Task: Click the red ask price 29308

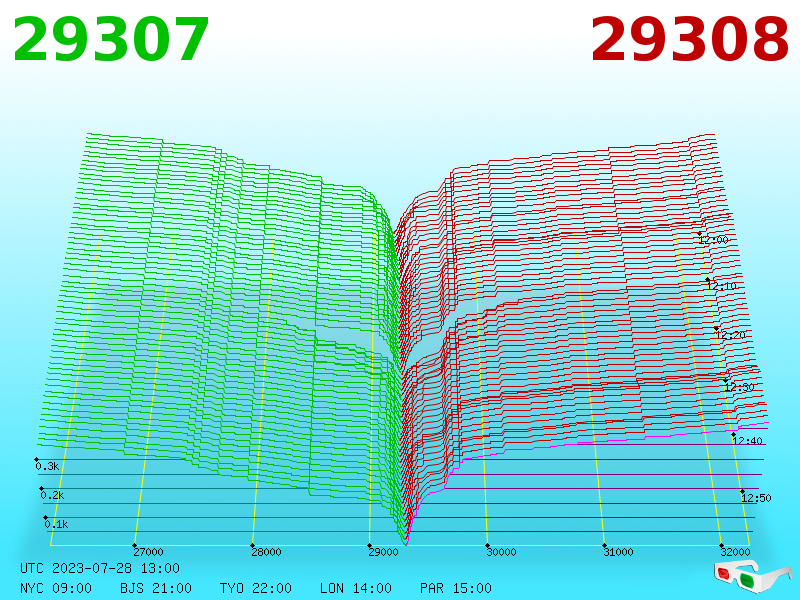Action: 689,40
